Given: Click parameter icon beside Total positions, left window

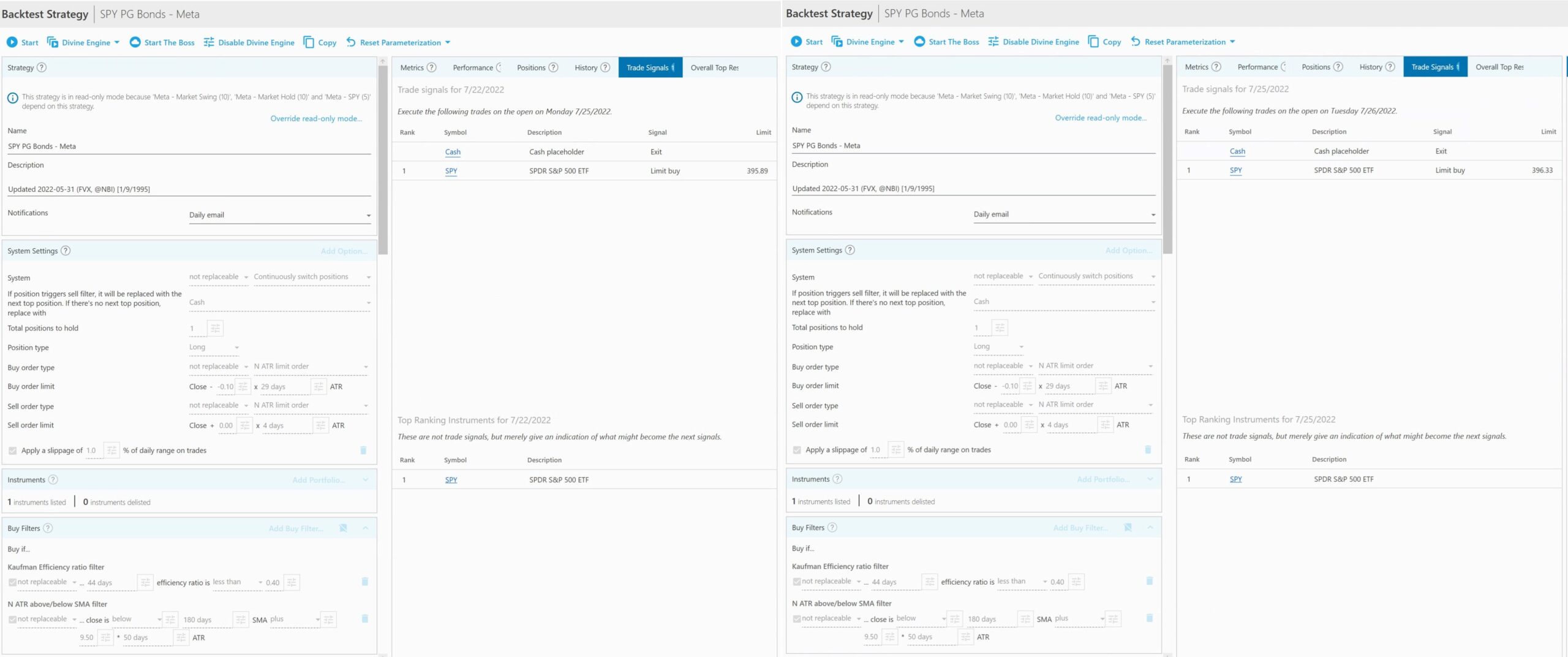Looking at the screenshot, I should [x=215, y=328].
